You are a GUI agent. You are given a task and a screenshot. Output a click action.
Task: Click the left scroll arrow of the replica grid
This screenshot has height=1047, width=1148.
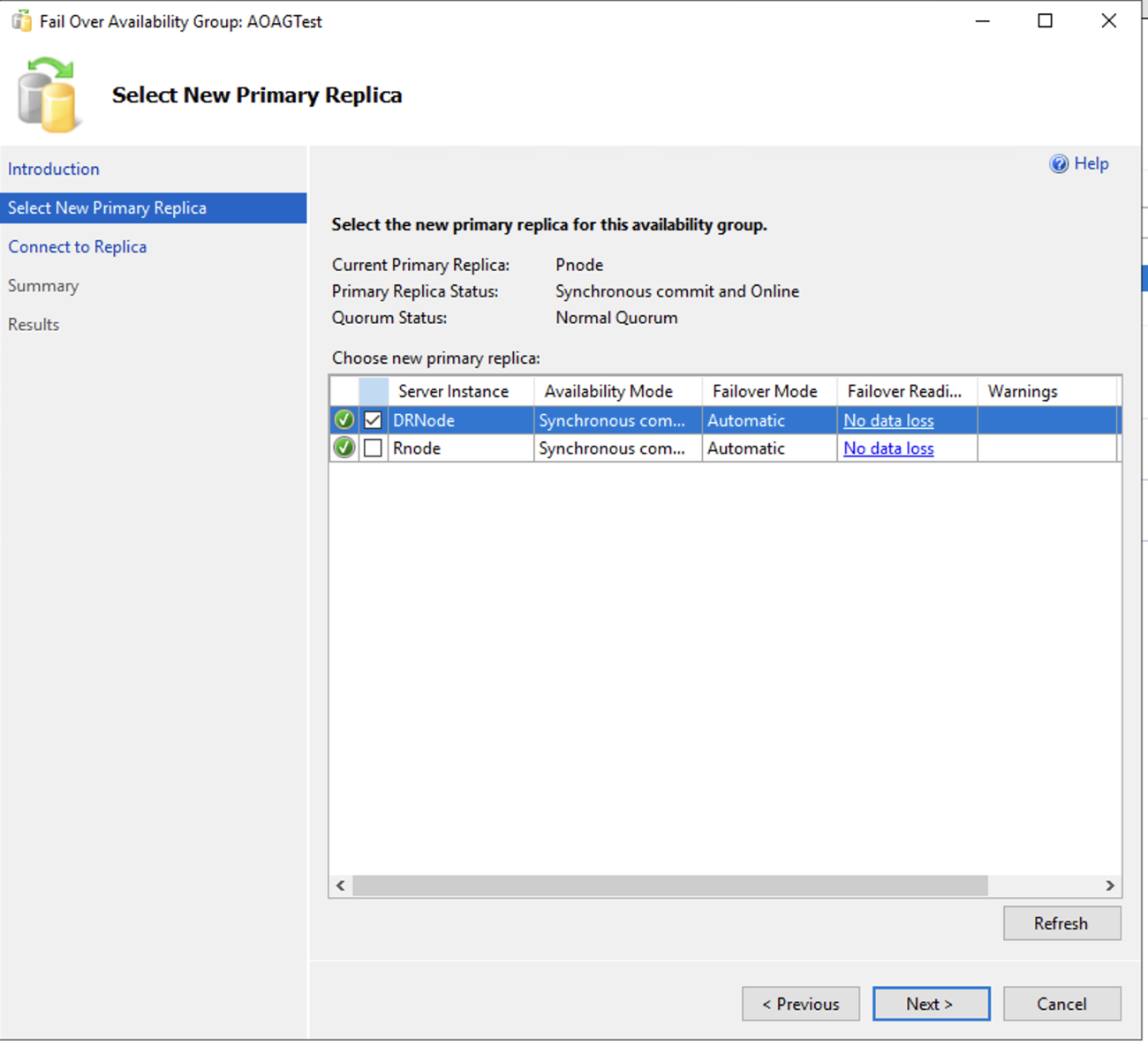tap(340, 885)
